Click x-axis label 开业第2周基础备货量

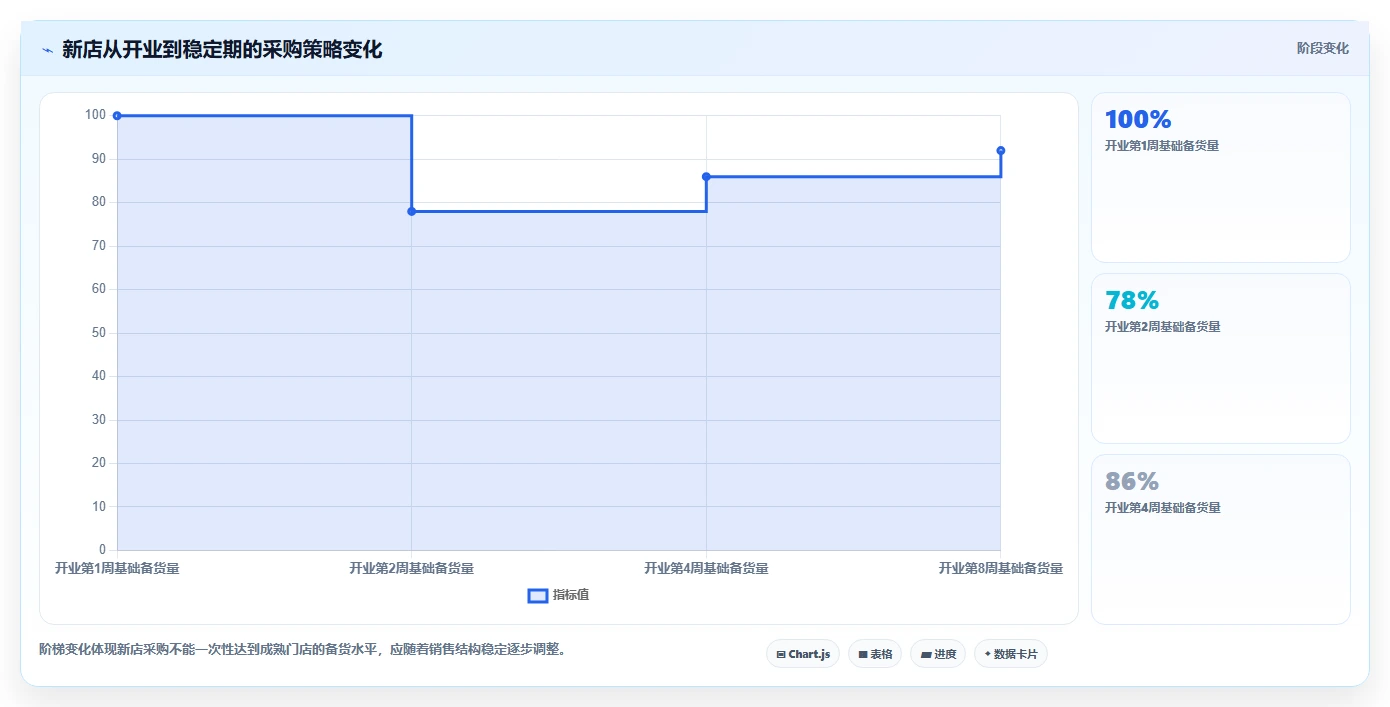412,568
